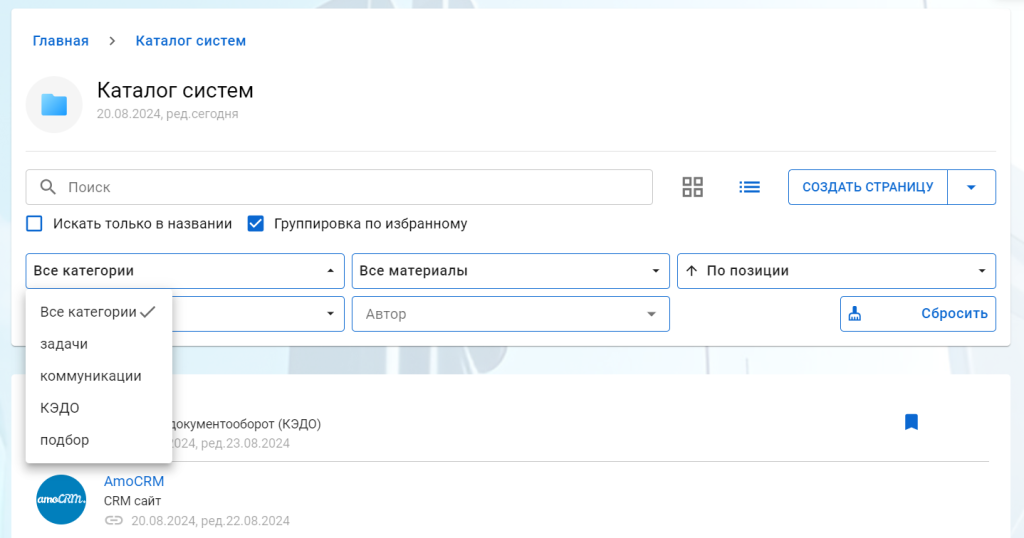Image resolution: width=1024 pixels, height=538 pixels.
Task: Pick "КЭДО" category option
Action: 60,408
